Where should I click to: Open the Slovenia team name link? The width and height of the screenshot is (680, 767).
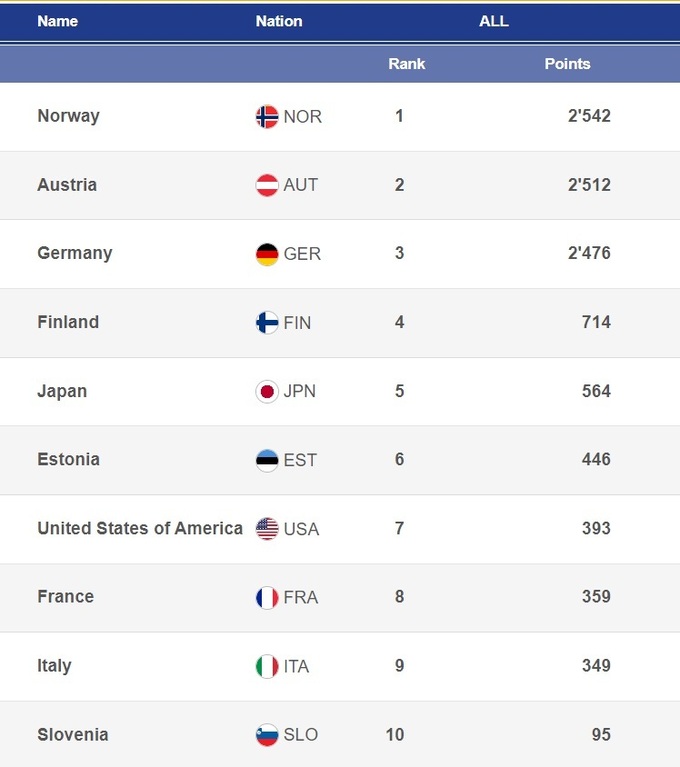(x=72, y=735)
